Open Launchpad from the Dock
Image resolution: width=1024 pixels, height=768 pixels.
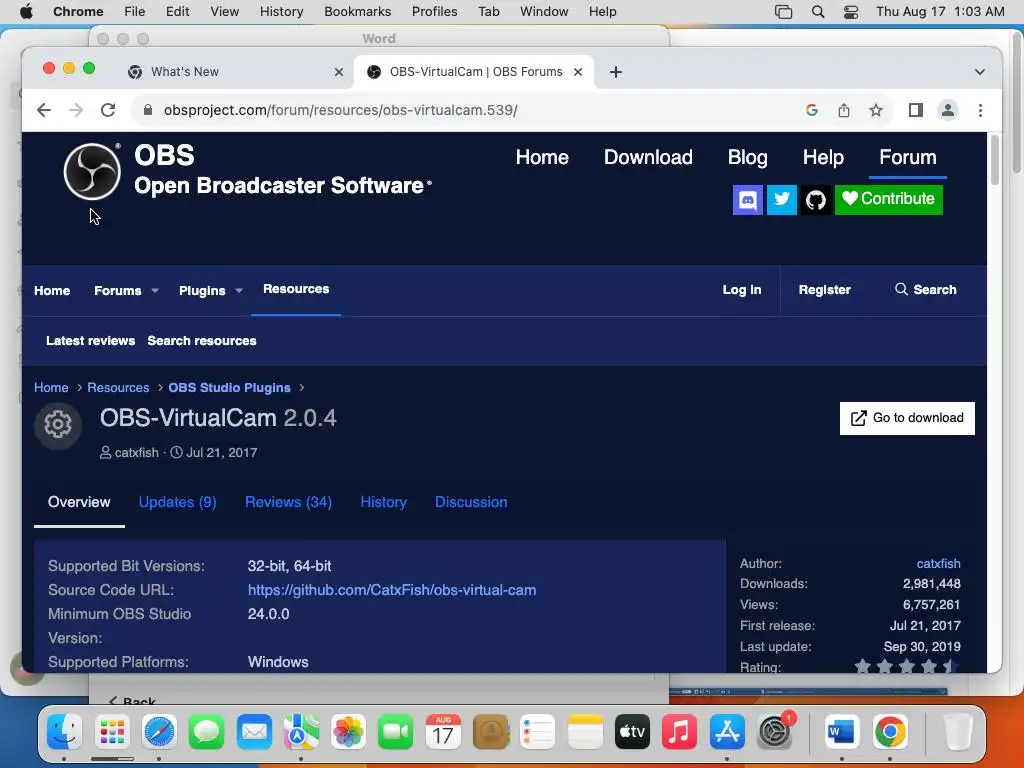pos(112,731)
